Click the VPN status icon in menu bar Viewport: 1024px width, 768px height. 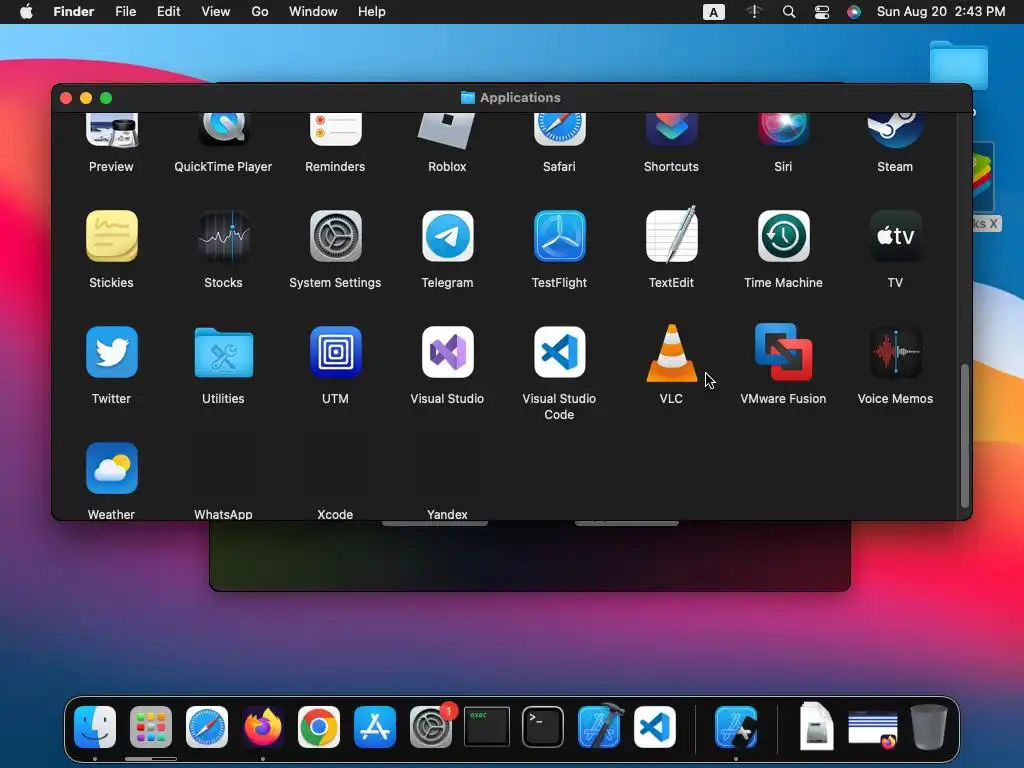pos(754,12)
